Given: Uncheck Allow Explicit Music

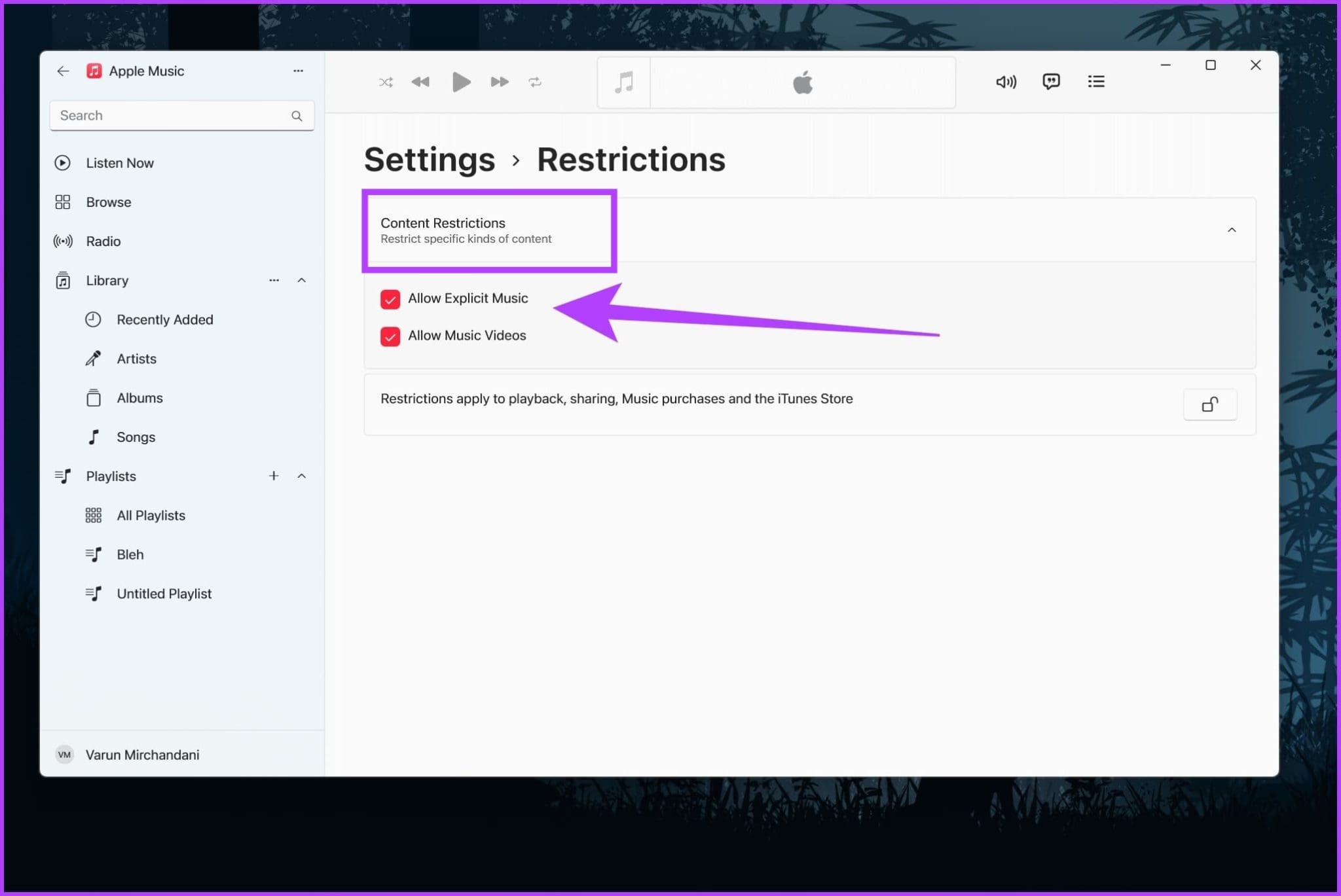Looking at the screenshot, I should pos(390,299).
